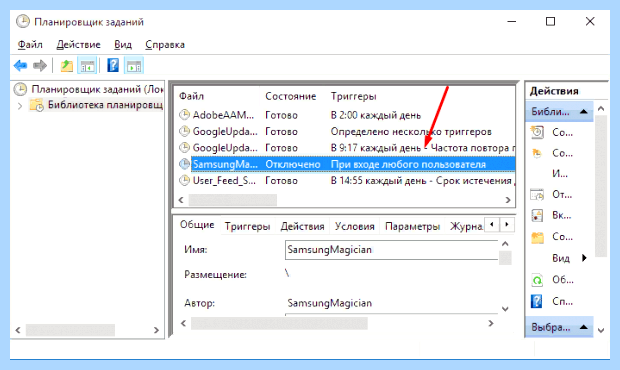620x370 pixels.
Task: Select the GoogleUpda... task running at 9:17
Action: tap(347, 148)
